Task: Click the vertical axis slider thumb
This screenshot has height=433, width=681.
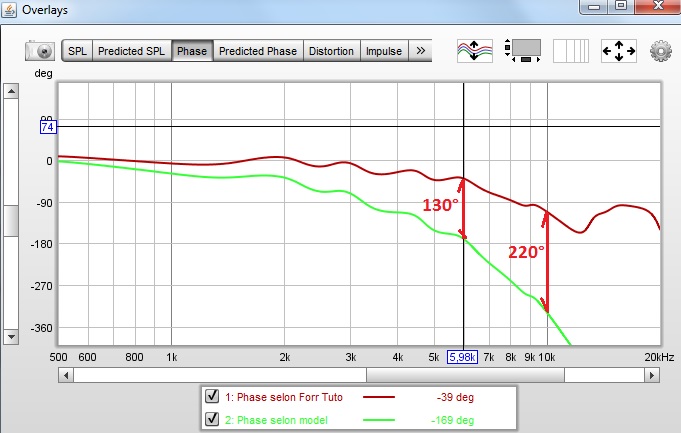Action: point(11,221)
